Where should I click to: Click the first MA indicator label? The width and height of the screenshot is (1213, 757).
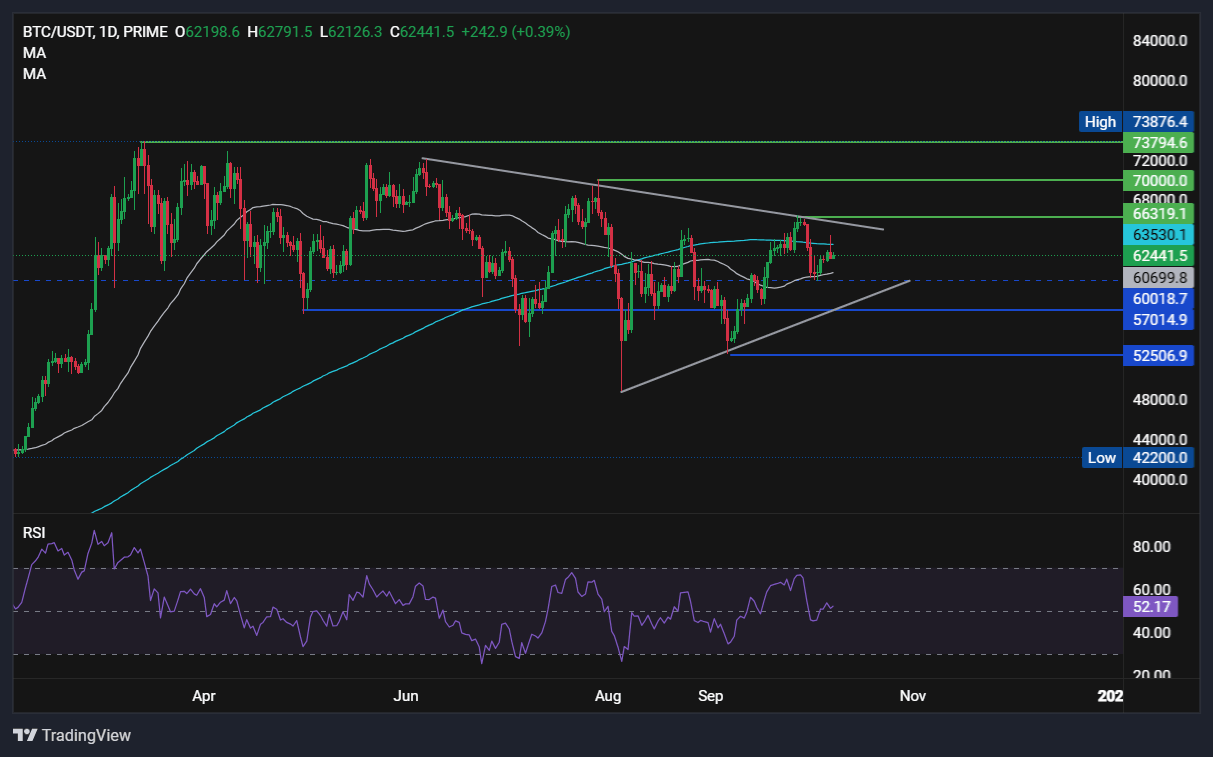(34, 53)
